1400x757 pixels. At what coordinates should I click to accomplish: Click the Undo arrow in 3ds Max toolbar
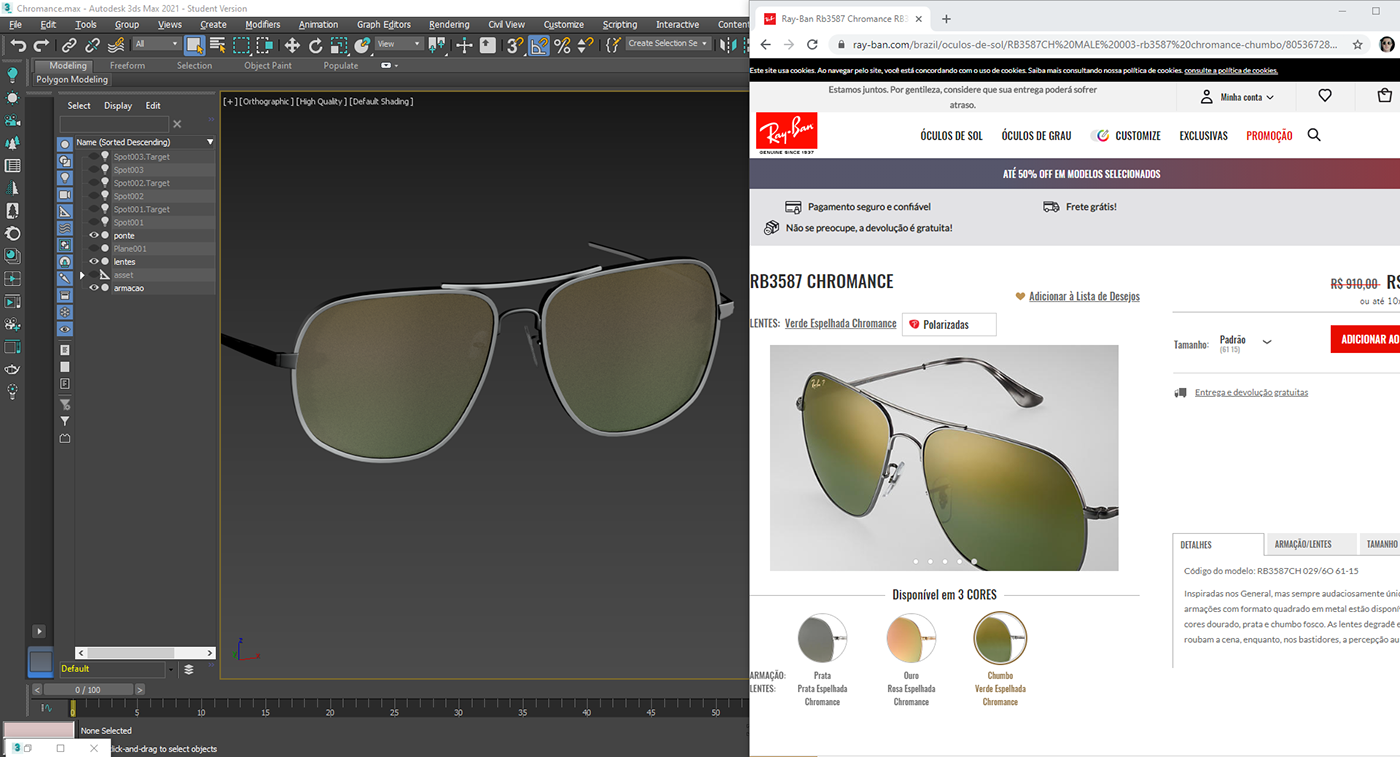(18, 45)
